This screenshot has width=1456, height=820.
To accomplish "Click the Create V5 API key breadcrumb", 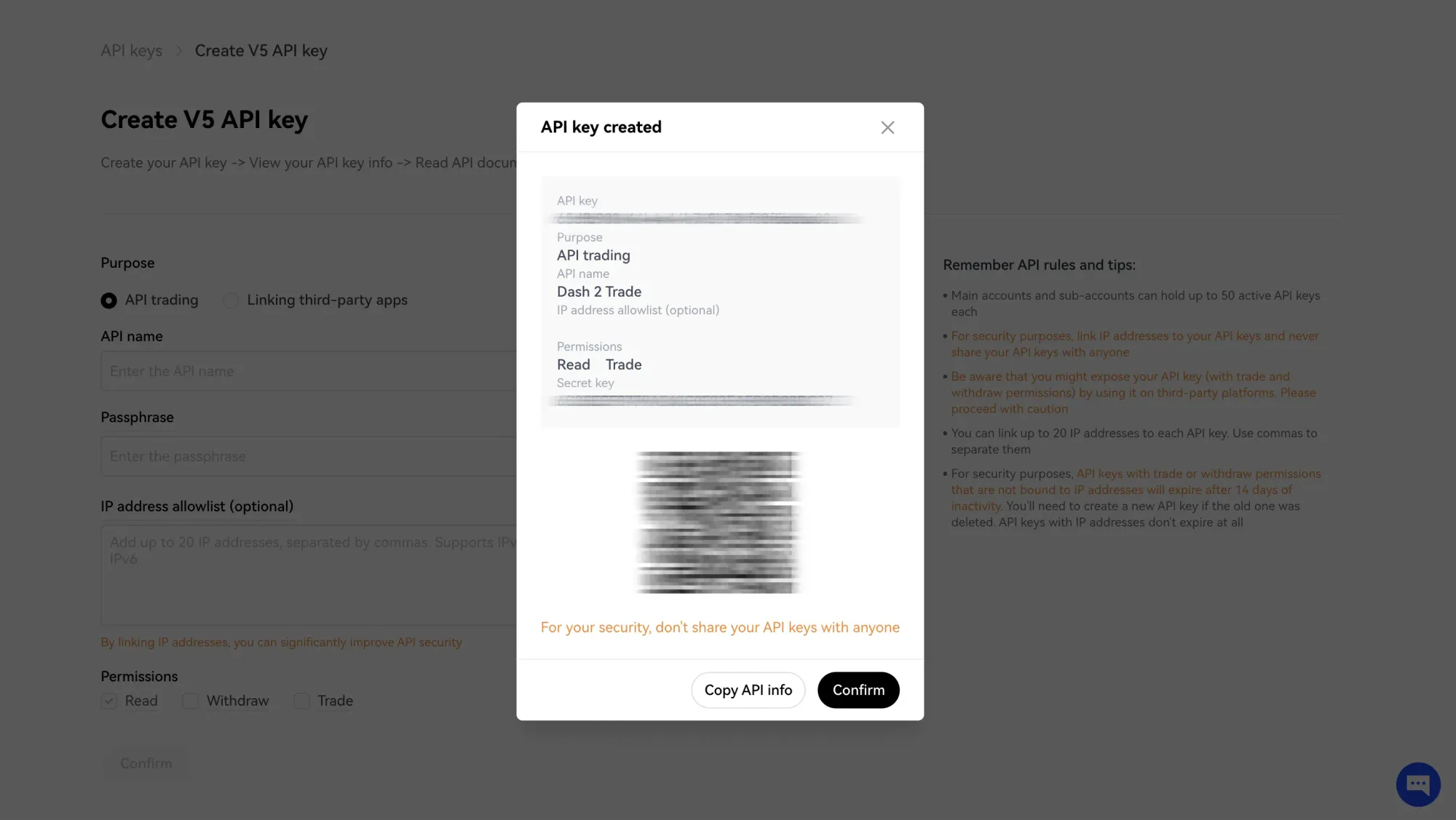I will click(261, 50).
